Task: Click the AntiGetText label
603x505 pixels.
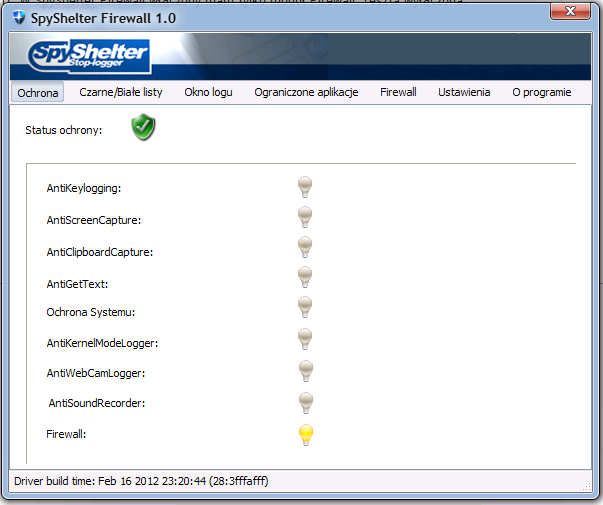Action: [77, 284]
